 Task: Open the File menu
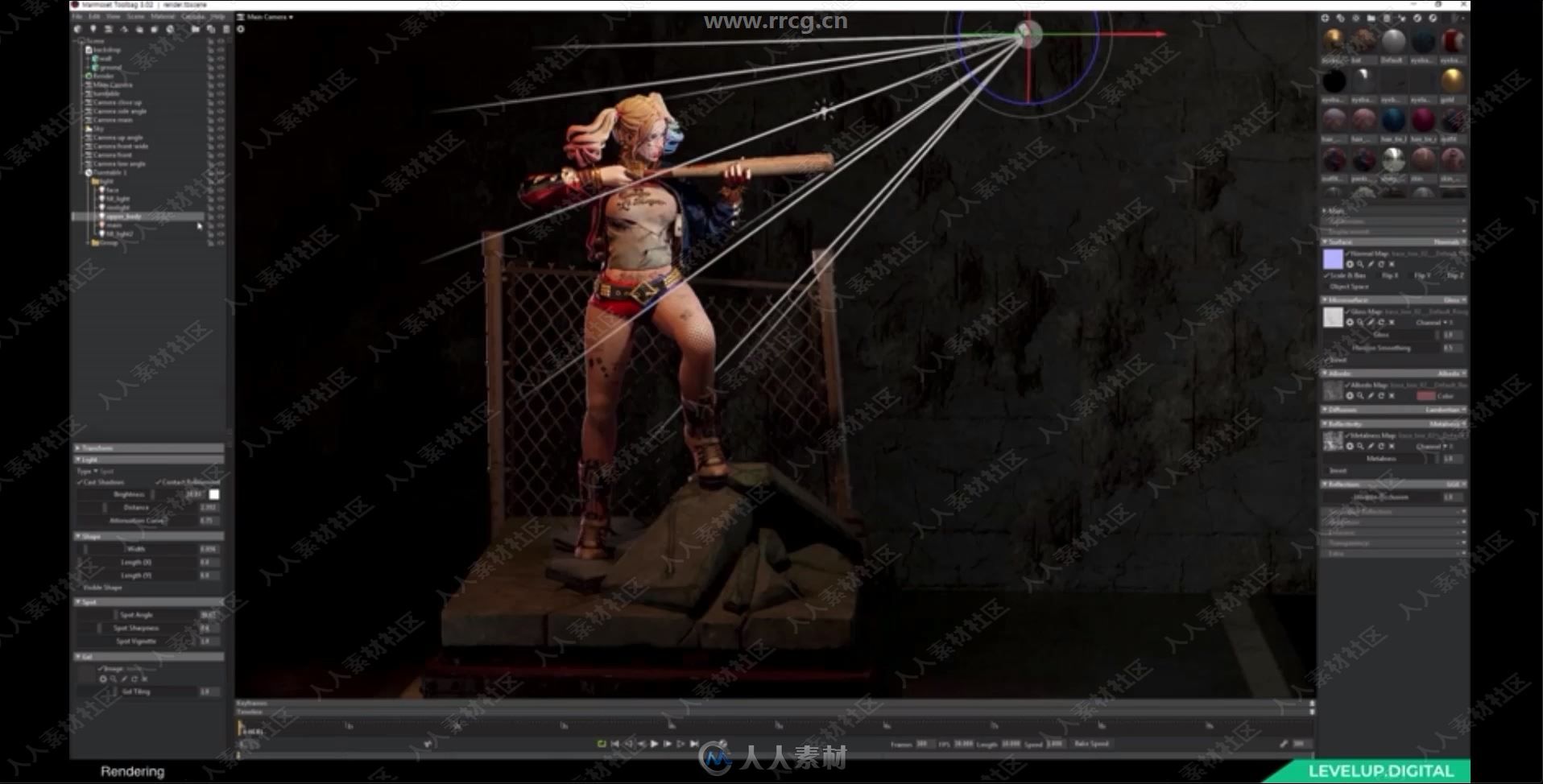click(x=78, y=17)
